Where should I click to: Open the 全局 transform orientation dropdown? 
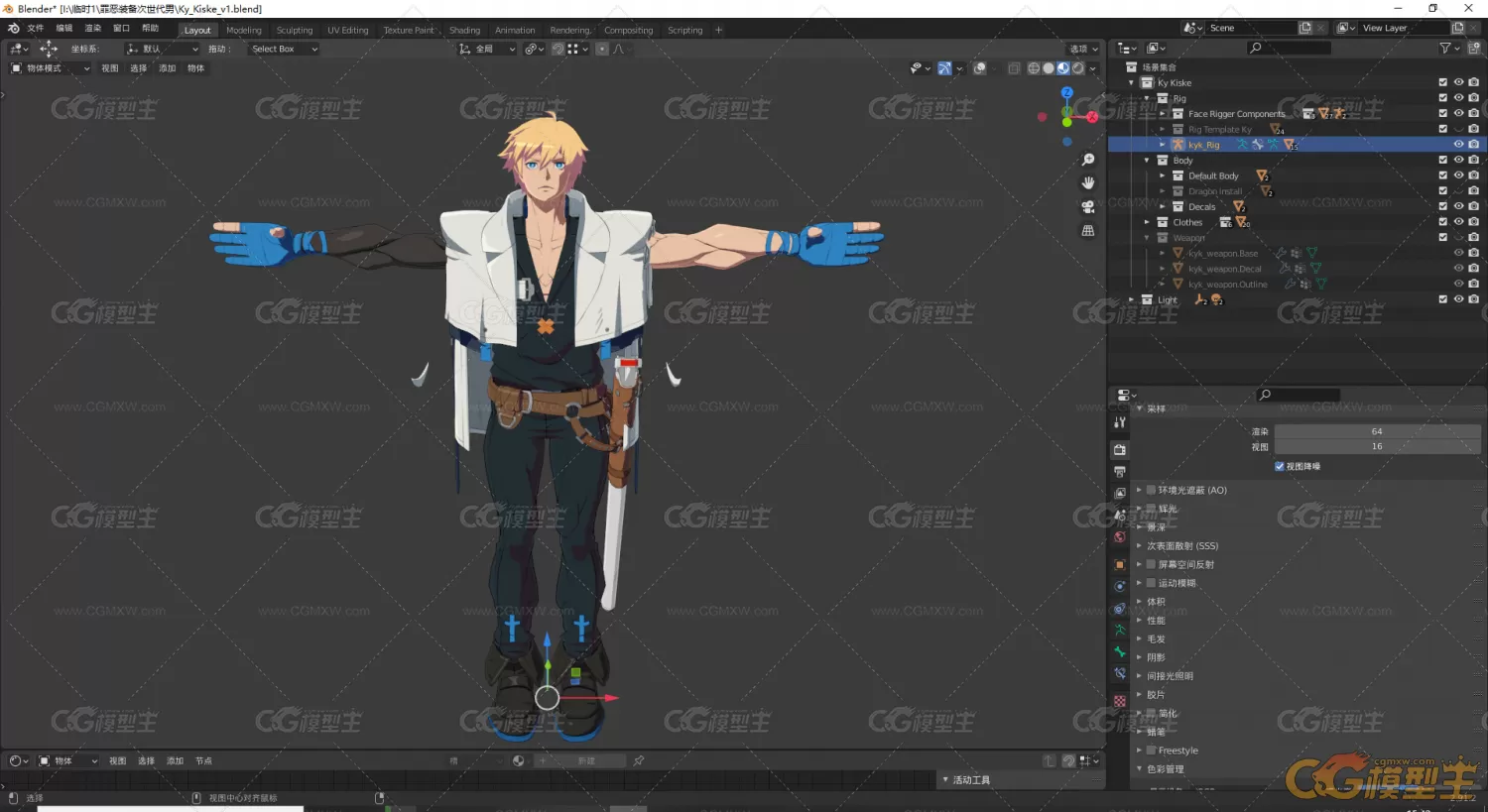pyautogui.click(x=487, y=49)
